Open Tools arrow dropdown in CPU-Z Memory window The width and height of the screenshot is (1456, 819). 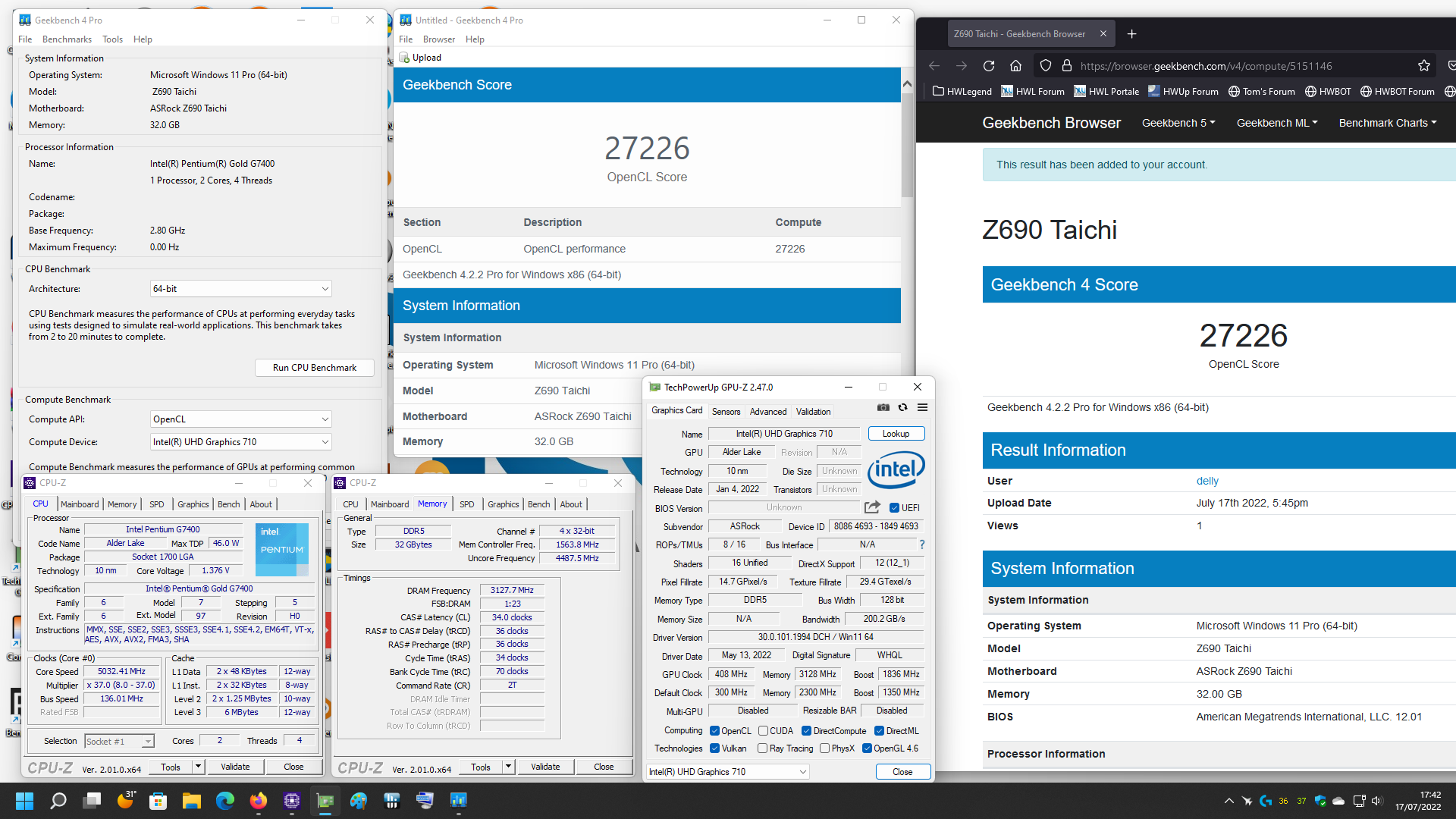coord(508,767)
